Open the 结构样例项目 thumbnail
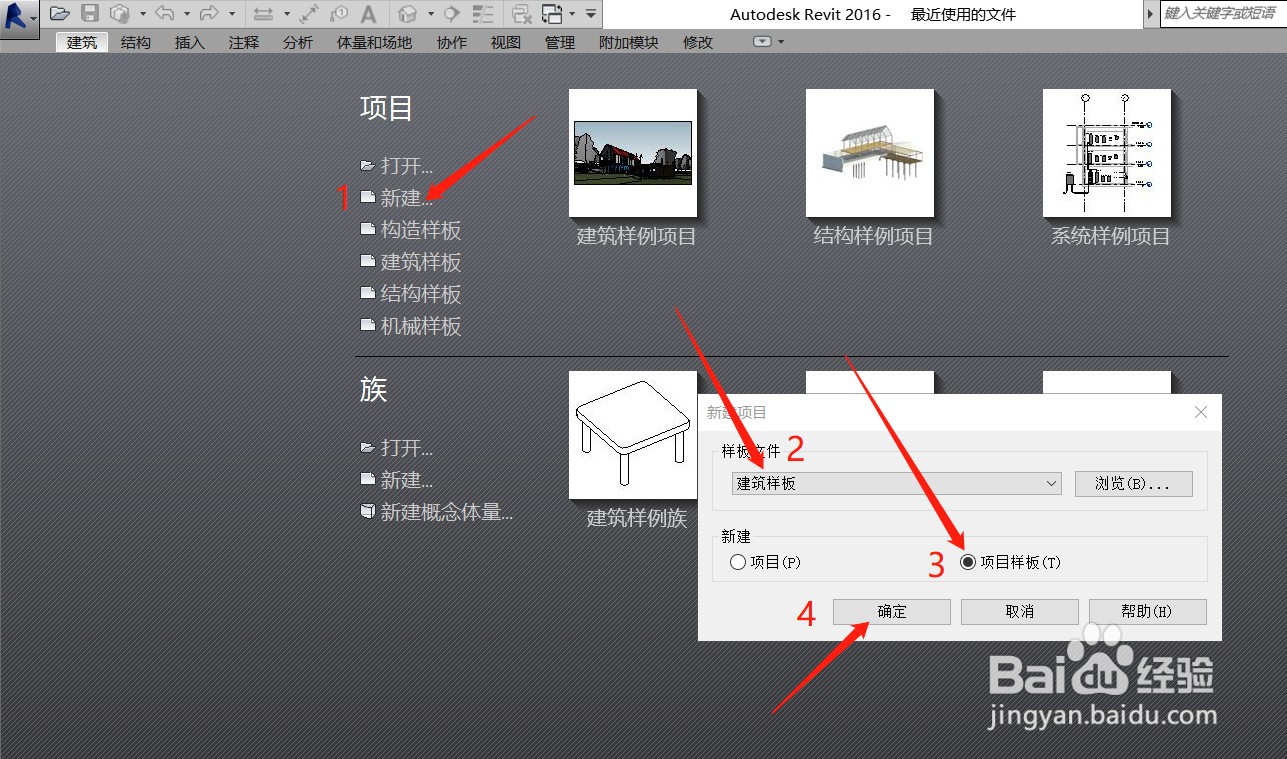Screen dimensions: 1287x759 [x=870, y=153]
